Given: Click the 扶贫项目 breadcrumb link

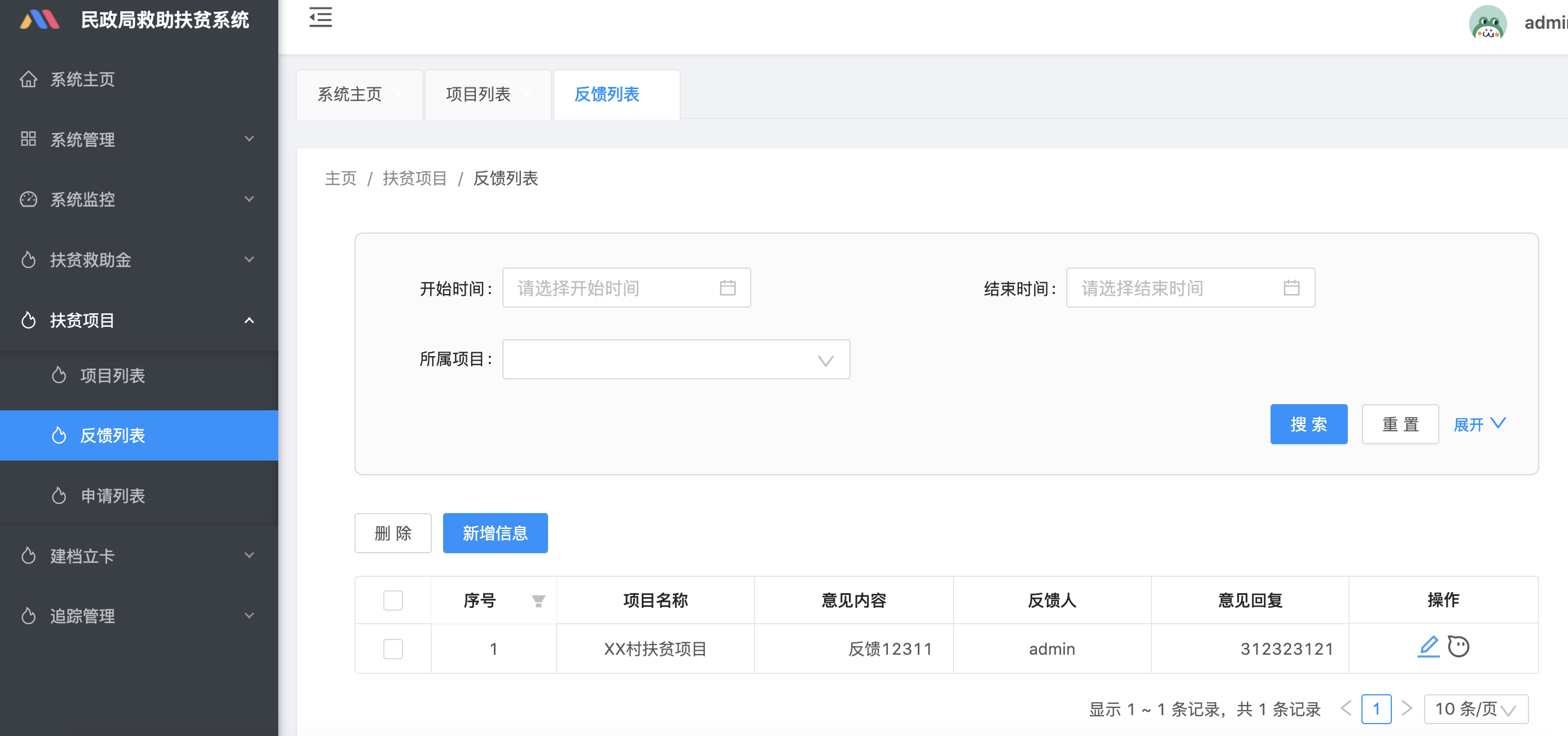Looking at the screenshot, I should click(414, 178).
